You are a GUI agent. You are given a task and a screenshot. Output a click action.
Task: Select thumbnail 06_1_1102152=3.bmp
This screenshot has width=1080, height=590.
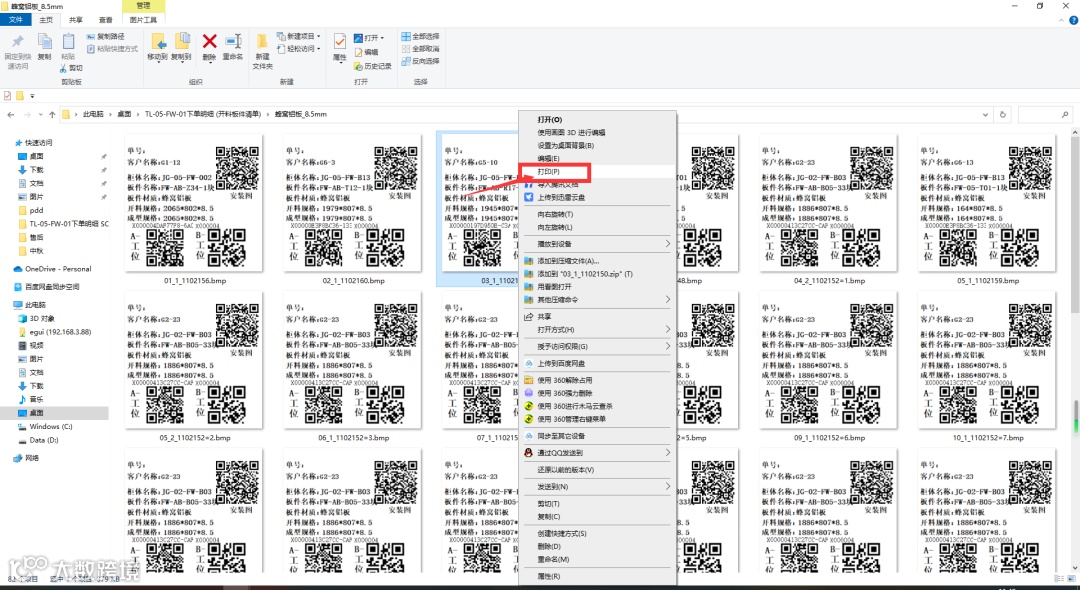[353, 367]
